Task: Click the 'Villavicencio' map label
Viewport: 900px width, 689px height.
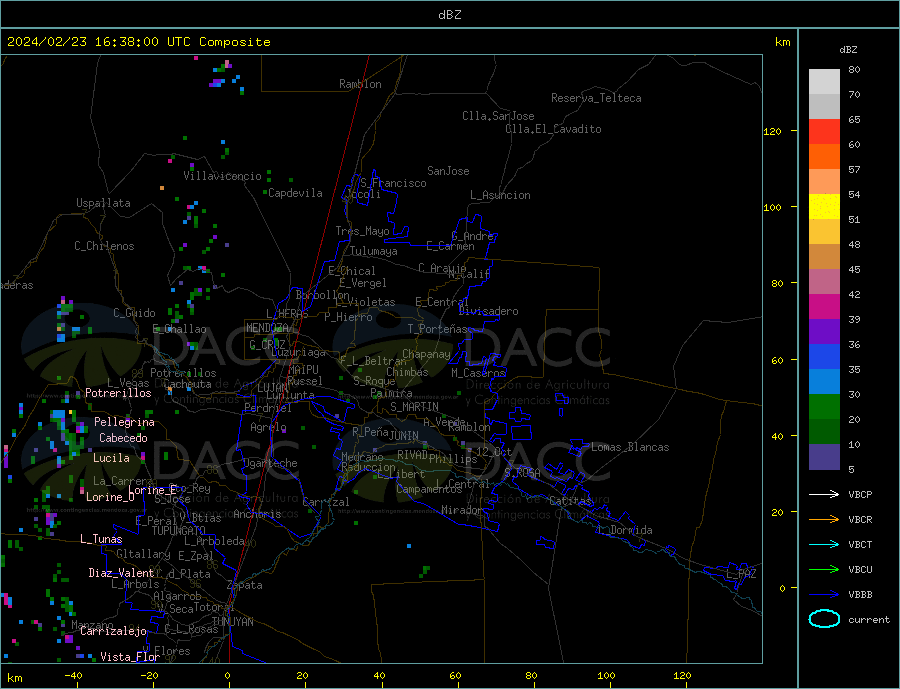Action: pos(223,176)
